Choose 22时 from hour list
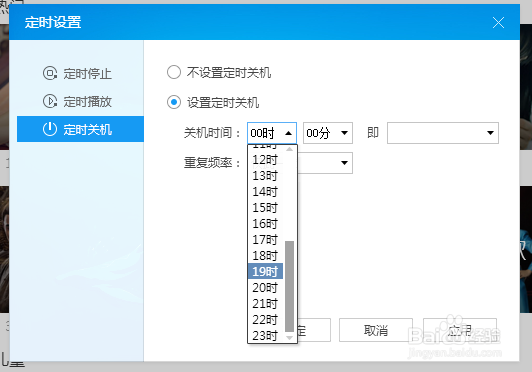Image resolution: width=532 pixels, height=372 pixels. point(266,319)
